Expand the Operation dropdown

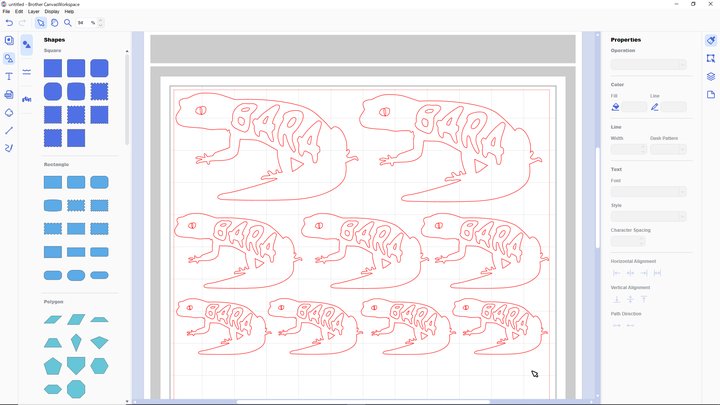click(x=648, y=64)
